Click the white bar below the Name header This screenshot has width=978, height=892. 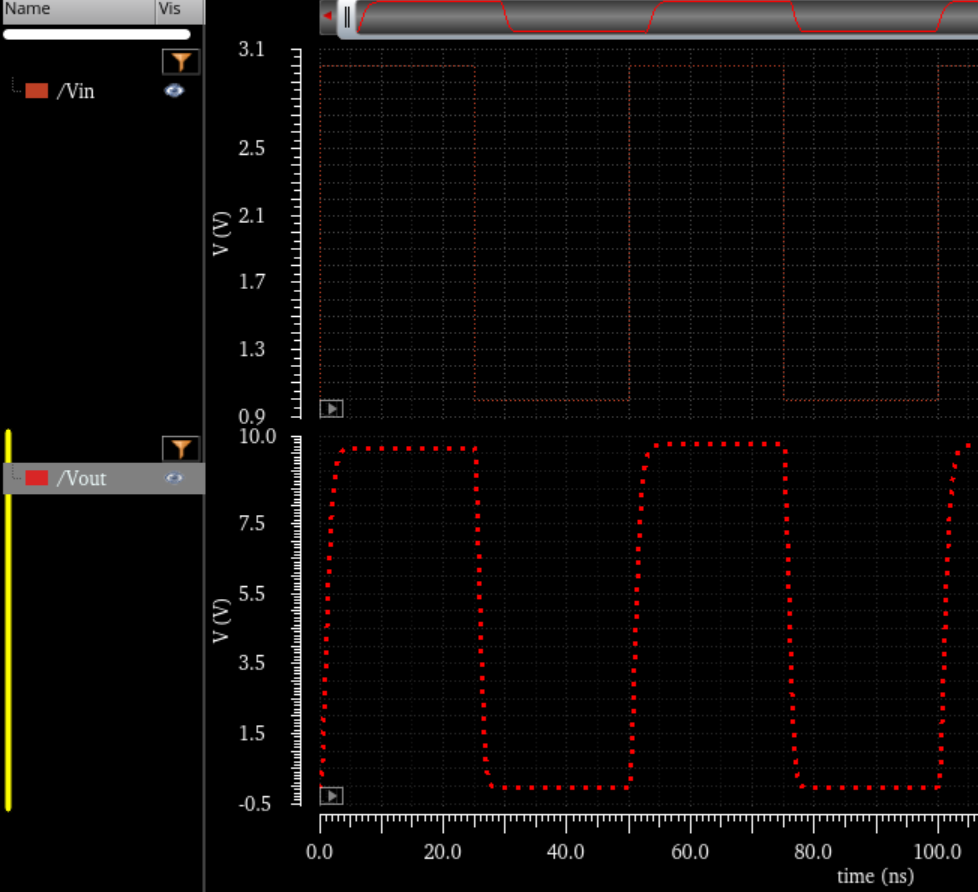[x=97, y=34]
